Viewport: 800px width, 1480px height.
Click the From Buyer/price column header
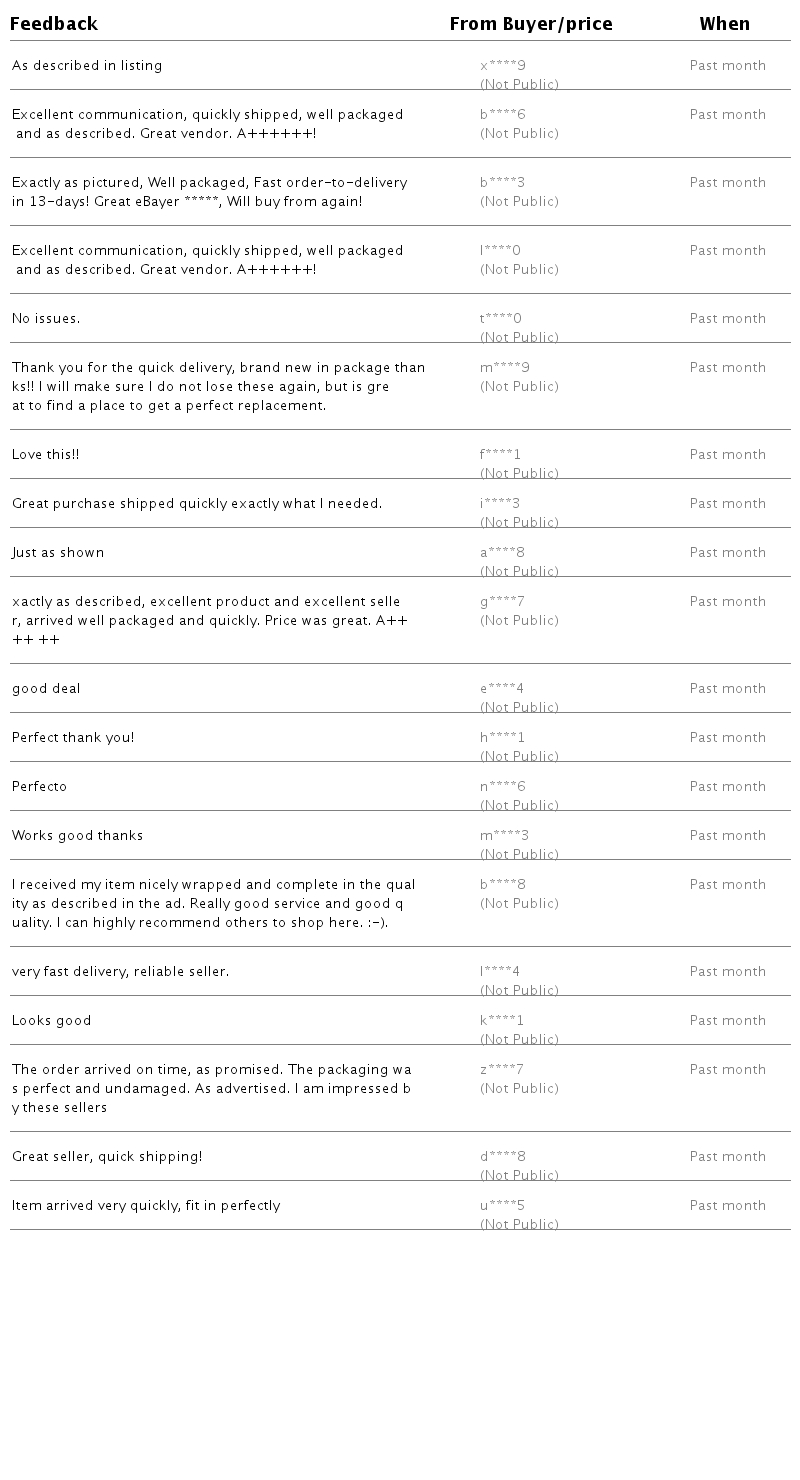(531, 24)
